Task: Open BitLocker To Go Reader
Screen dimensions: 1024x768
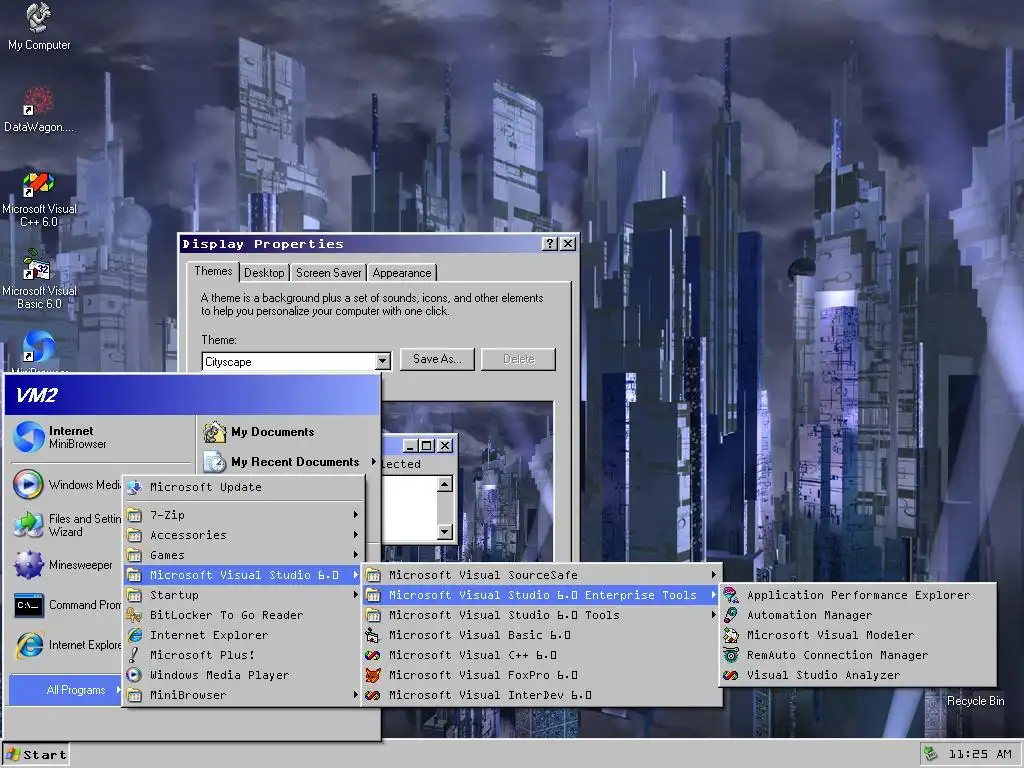Action: click(243, 615)
